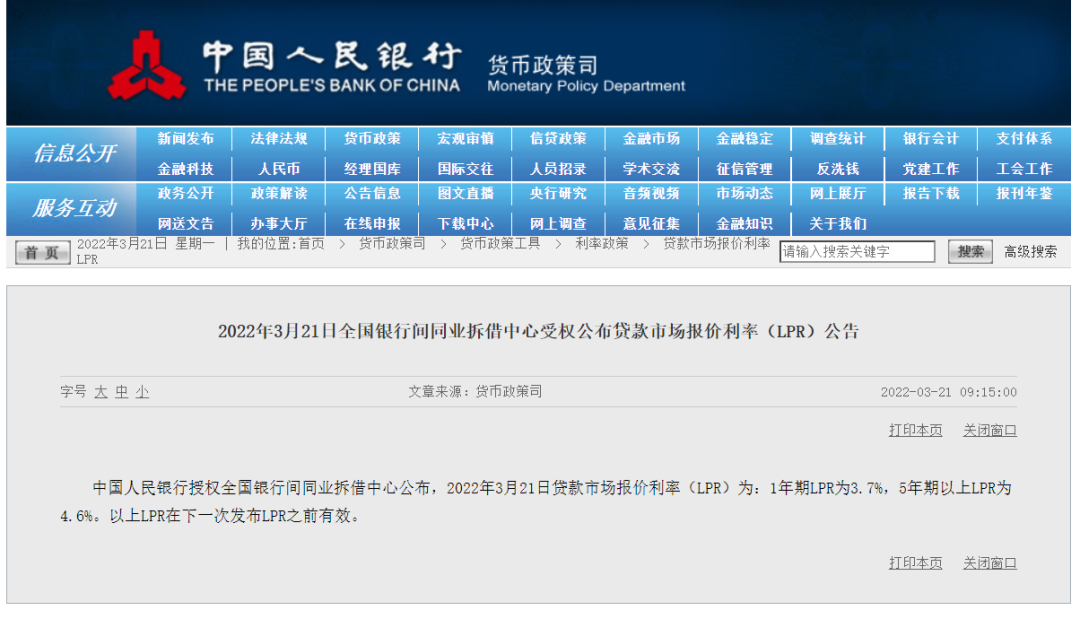
Task: Follow the 贷款市场报价利率 breadcrumb link
Action: click(x=717, y=244)
